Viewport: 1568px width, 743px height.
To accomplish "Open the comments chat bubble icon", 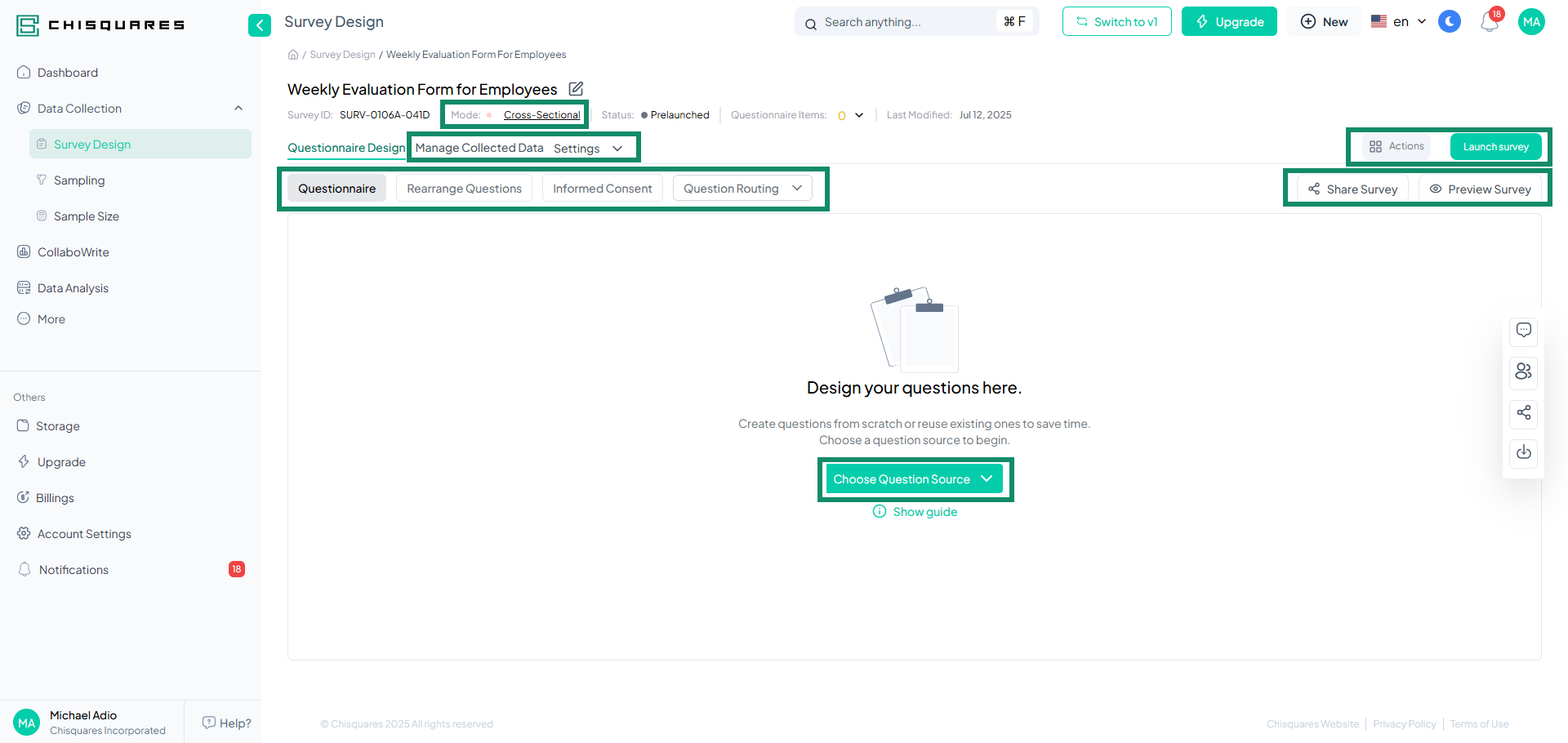I will coord(1523,331).
